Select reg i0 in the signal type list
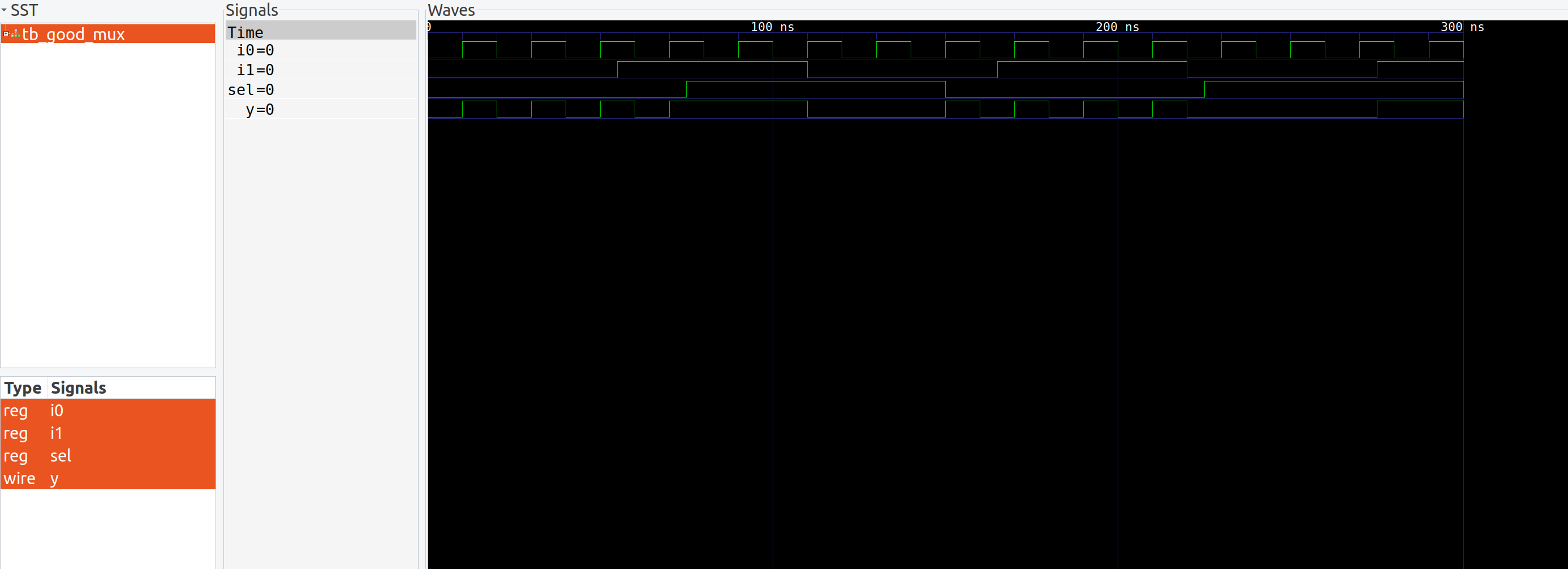Screen dimensions: 1568x569 [56, 411]
